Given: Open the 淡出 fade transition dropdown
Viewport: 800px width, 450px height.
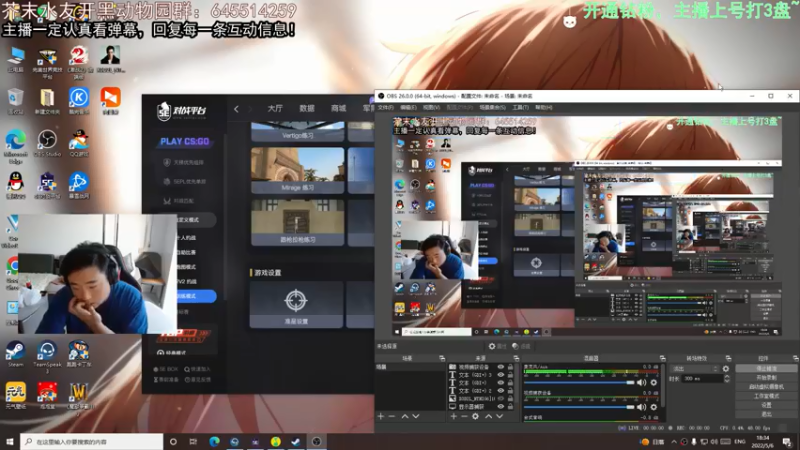Looking at the screenshot, I should click(x=696, y=368).
